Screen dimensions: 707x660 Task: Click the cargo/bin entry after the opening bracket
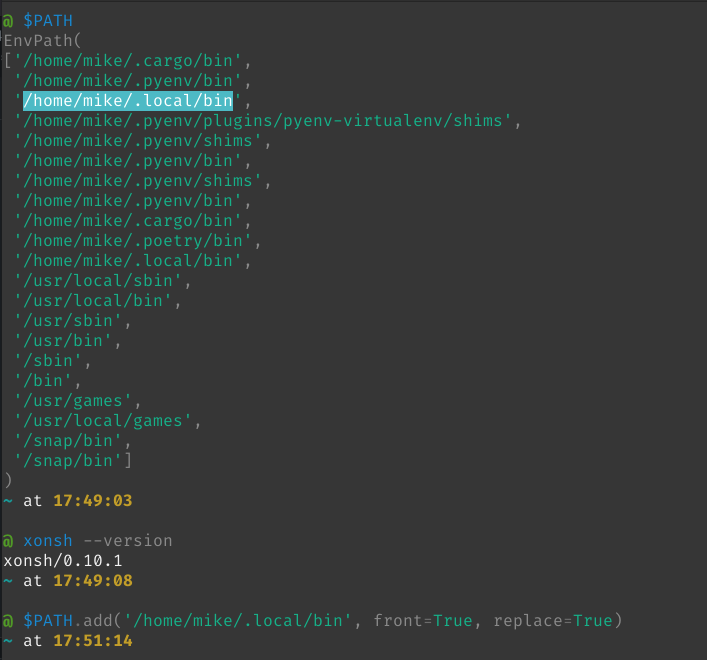point(128,61)
